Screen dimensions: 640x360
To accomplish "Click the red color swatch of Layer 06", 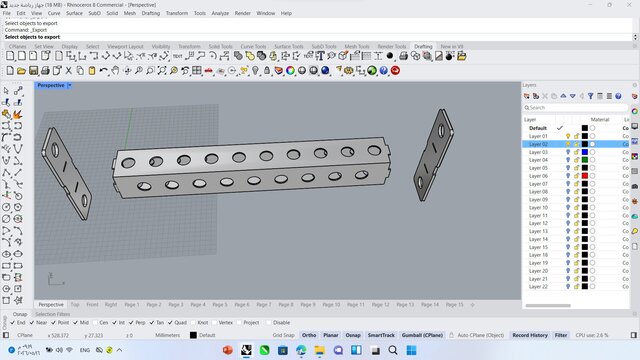I will point(585,176).
